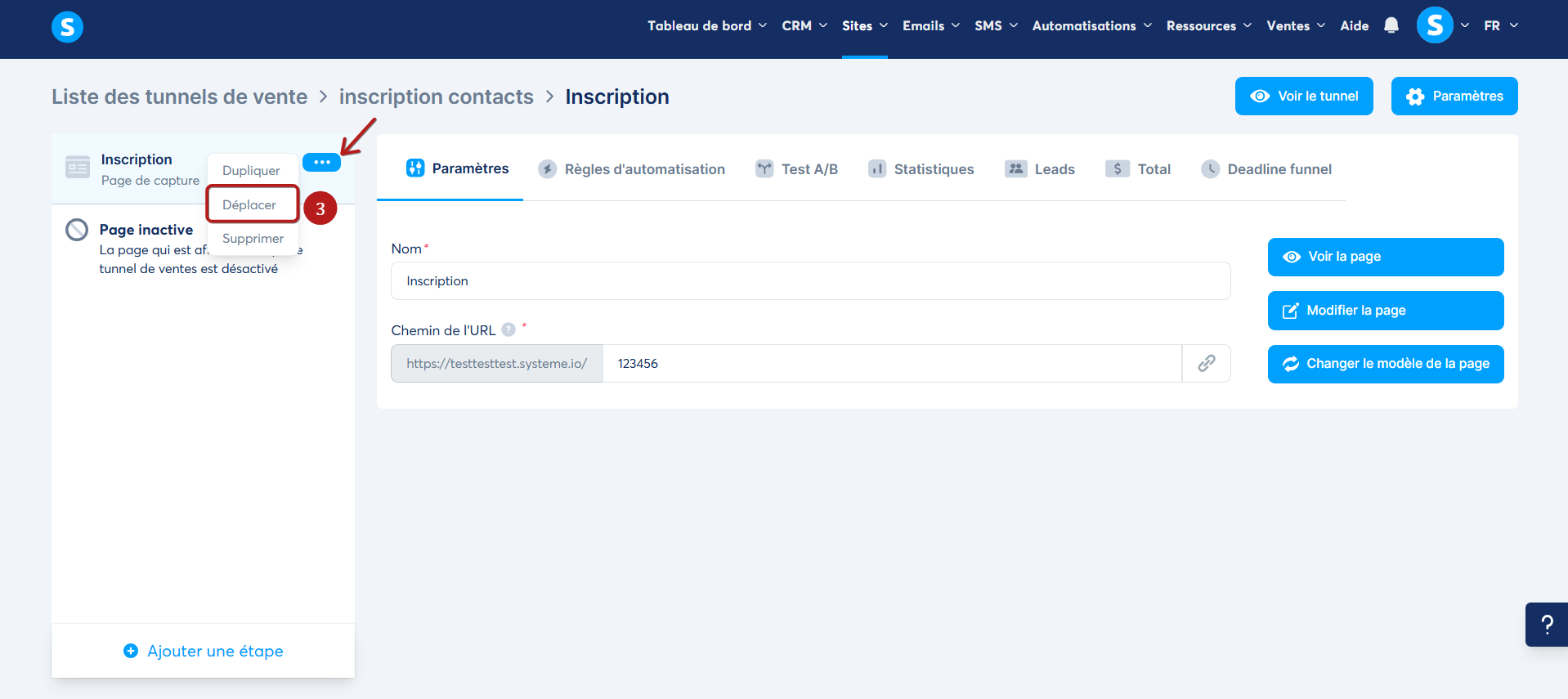Open the user profile avatar menu
Image resolution: width=1568 pixels, height=699 pixels.
(x=1435, y=25)
